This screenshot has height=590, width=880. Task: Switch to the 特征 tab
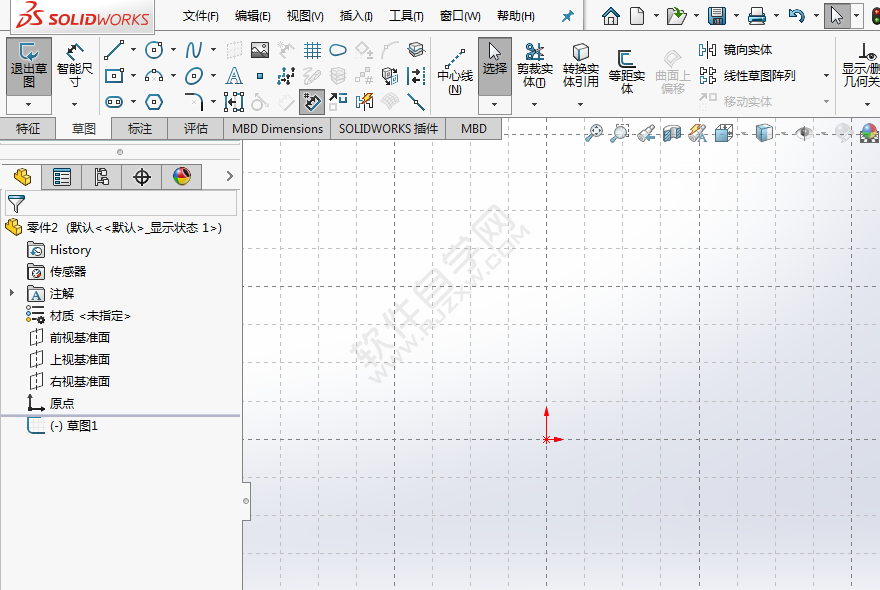click(x=29, y=129)
